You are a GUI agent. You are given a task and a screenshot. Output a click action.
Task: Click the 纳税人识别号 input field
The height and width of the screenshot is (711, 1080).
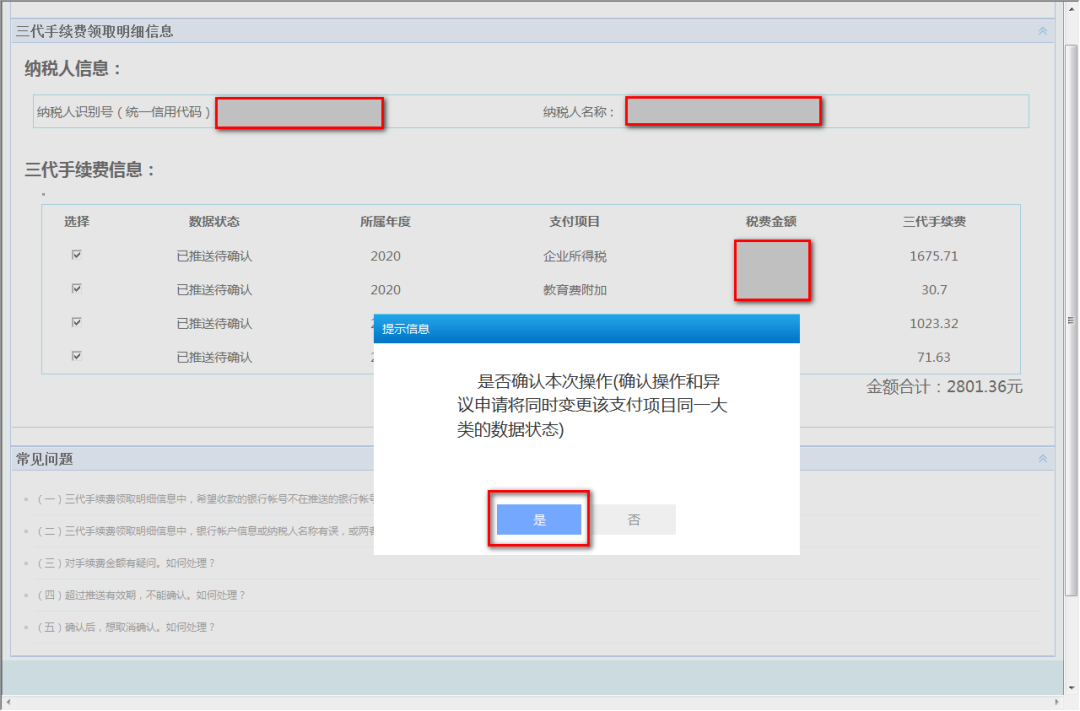[x=300, y=111]
